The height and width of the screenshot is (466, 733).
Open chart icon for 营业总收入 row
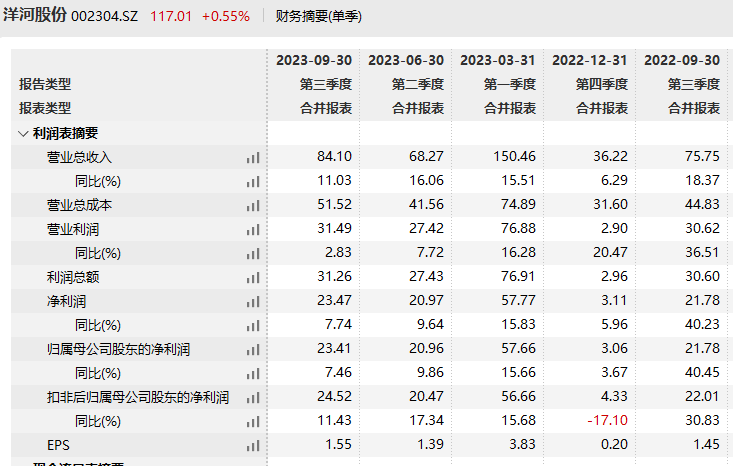(253, 158)
